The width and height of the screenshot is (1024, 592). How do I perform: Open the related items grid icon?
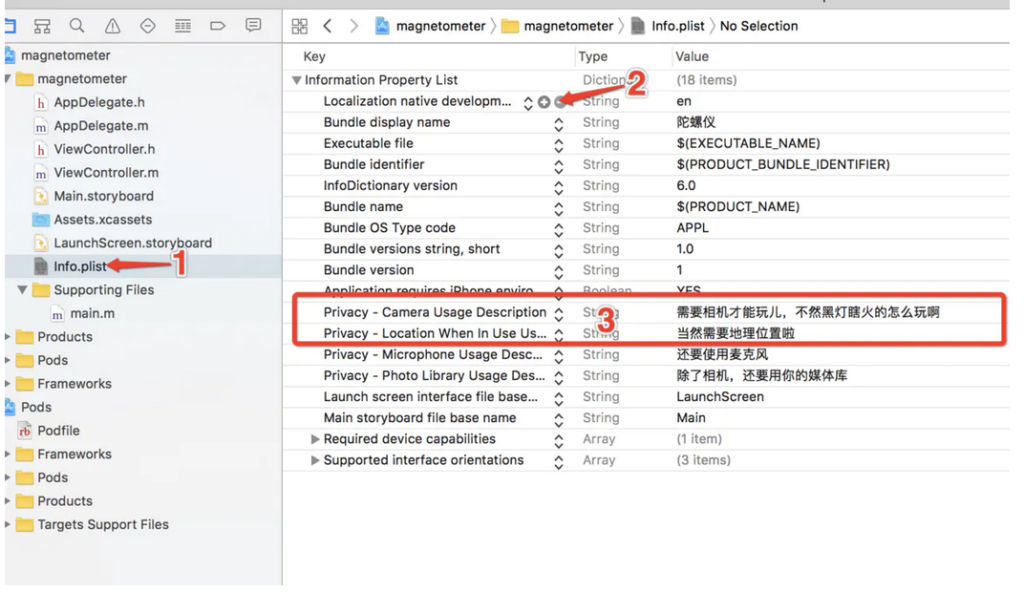pos(299,26)
